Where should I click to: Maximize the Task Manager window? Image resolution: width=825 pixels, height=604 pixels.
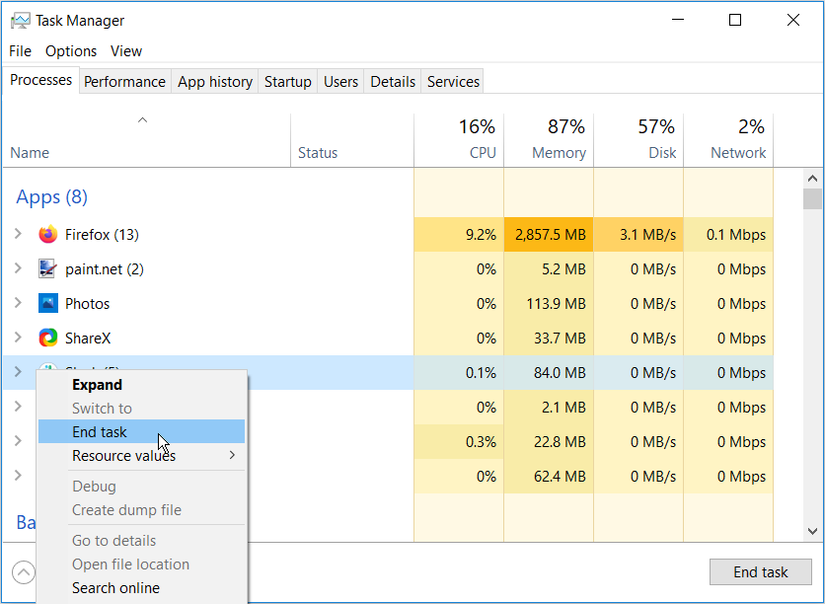735,20
